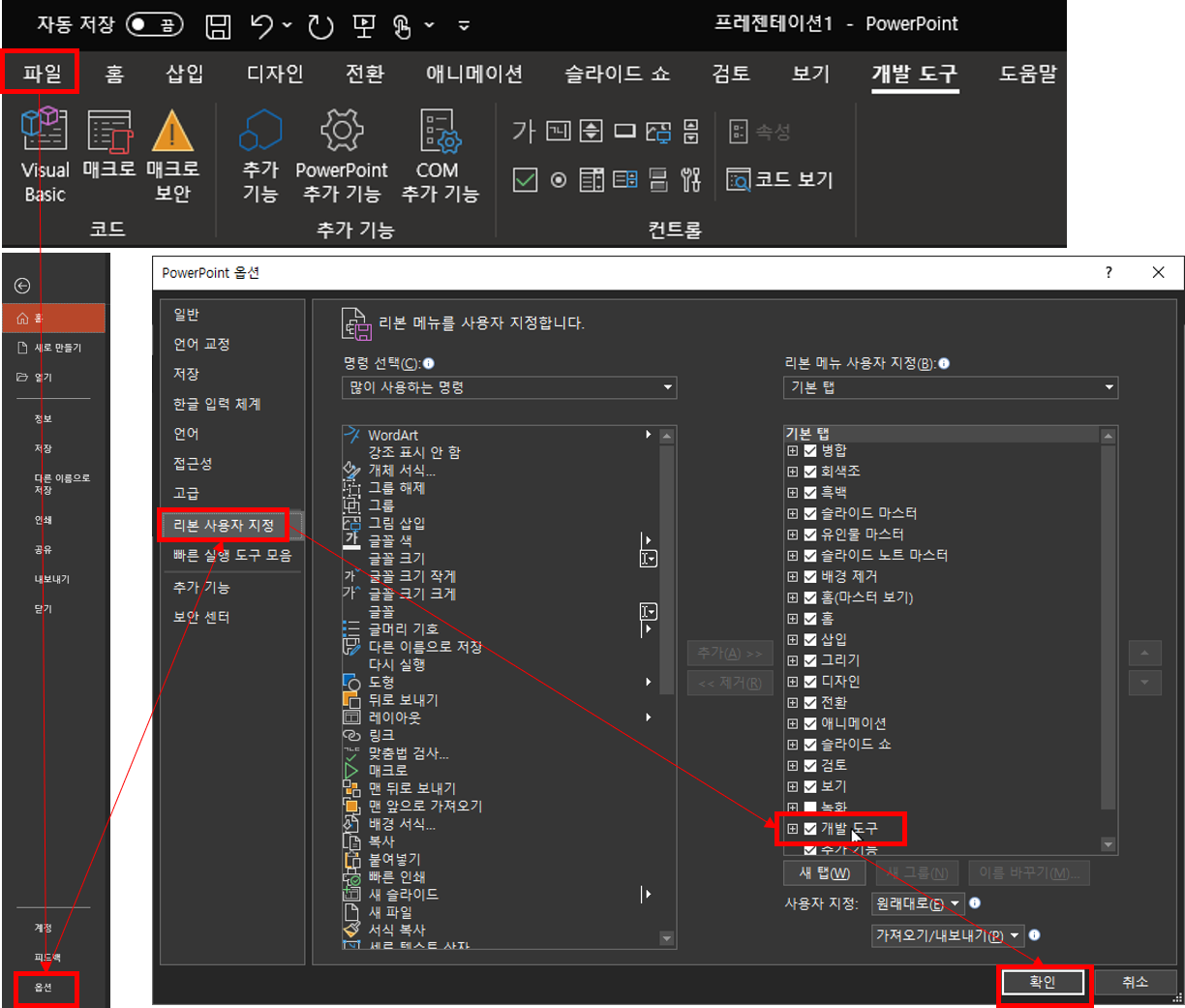1185x1008 pixels.
Task: Uncheck the 개발 도구 checkbox
Action: pyautogui.click(x=810, y=829)
